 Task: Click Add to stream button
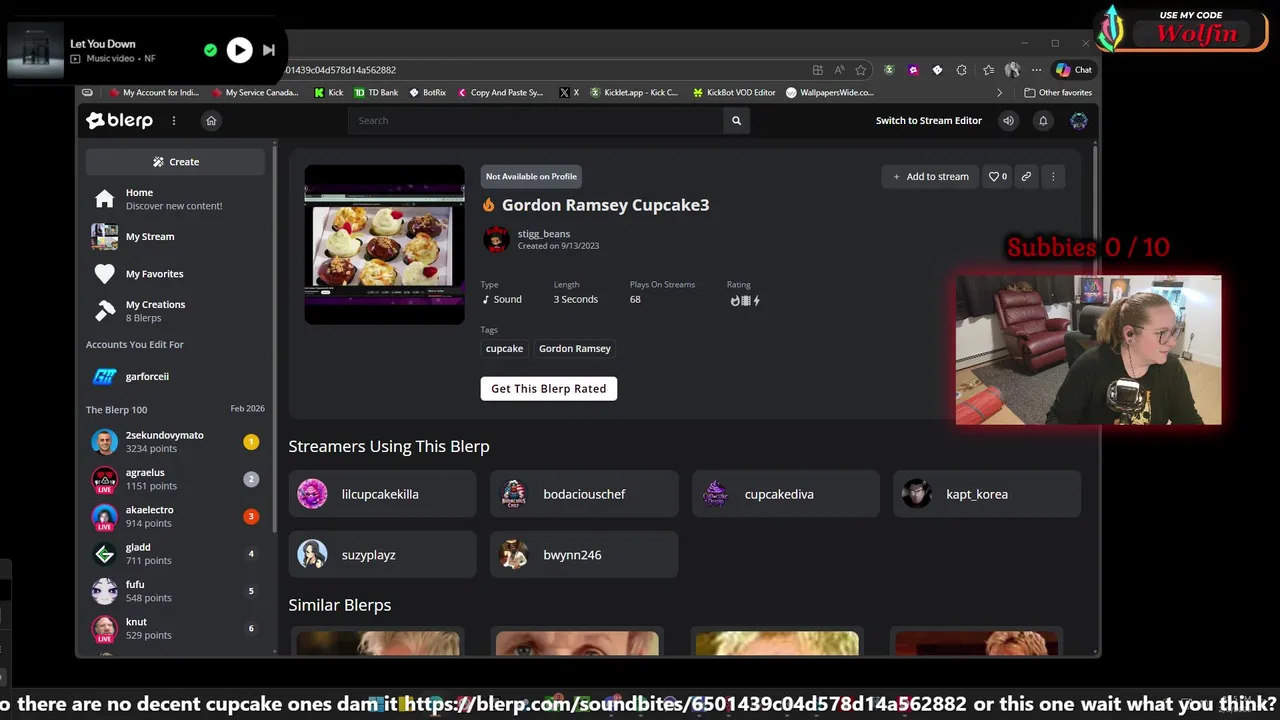[930, 177]
